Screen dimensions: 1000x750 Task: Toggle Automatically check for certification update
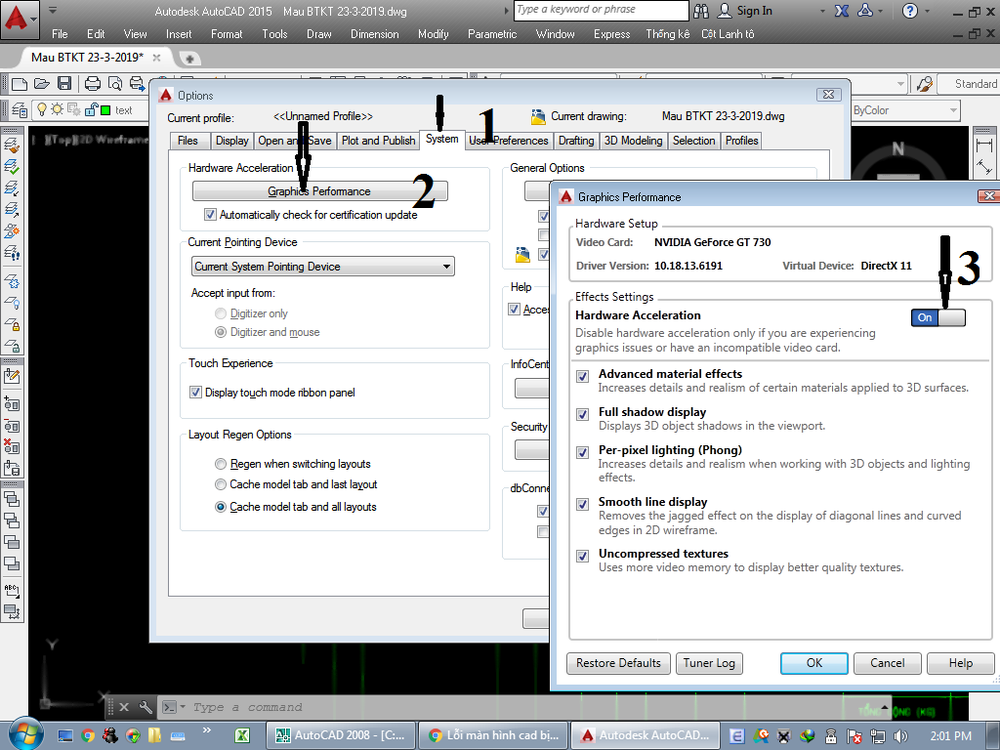coord(210,215)
